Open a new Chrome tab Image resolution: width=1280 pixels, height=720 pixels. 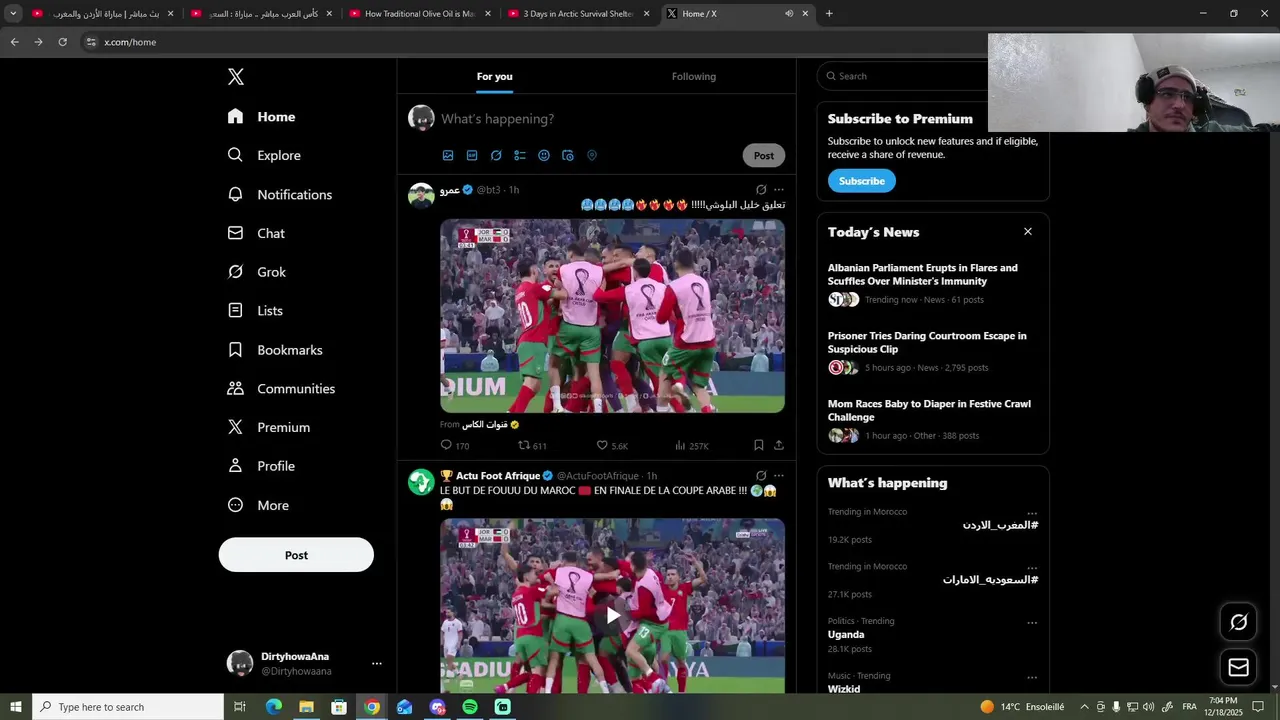coord(829,14)
